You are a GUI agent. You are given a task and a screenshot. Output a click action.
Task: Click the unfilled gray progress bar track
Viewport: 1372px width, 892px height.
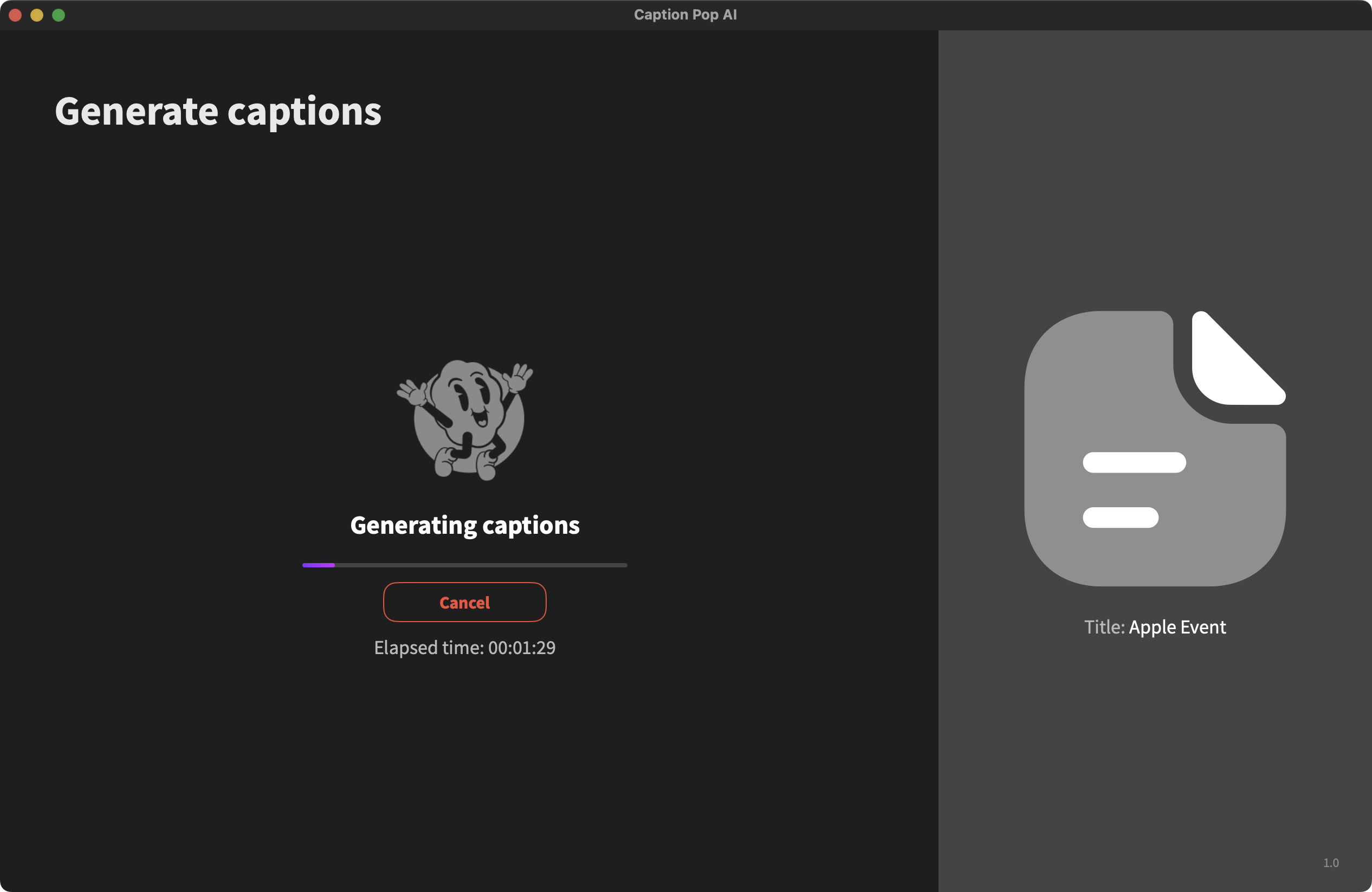(x=481, y=565)
